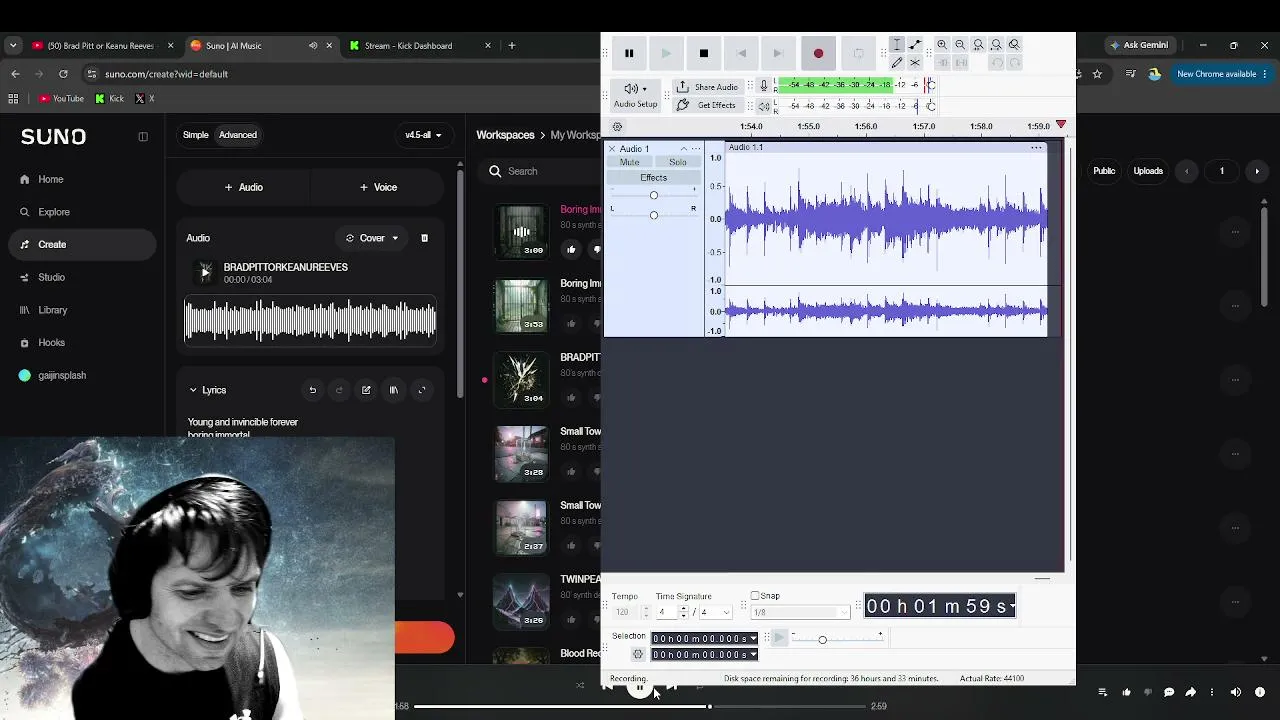
Task: Select the Audacity Draw (pencil) tool
Action: pos(897,63)
